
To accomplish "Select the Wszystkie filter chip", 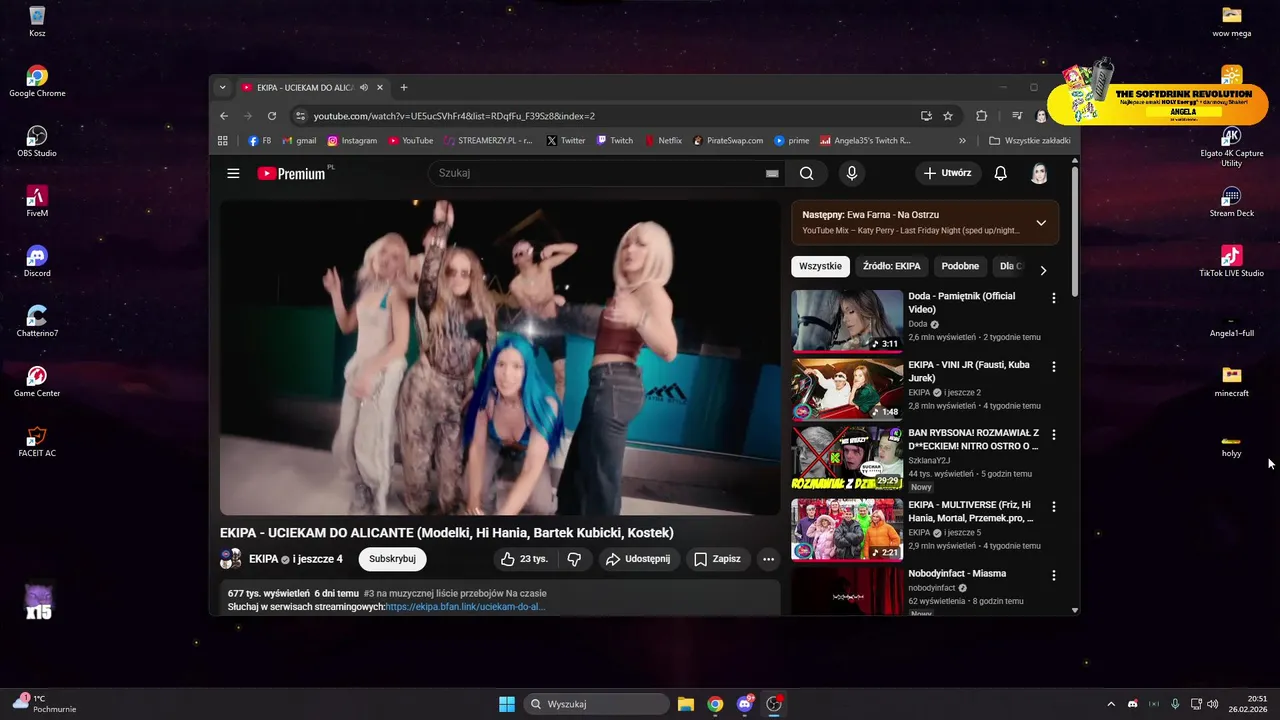I will tap(820, 267).
